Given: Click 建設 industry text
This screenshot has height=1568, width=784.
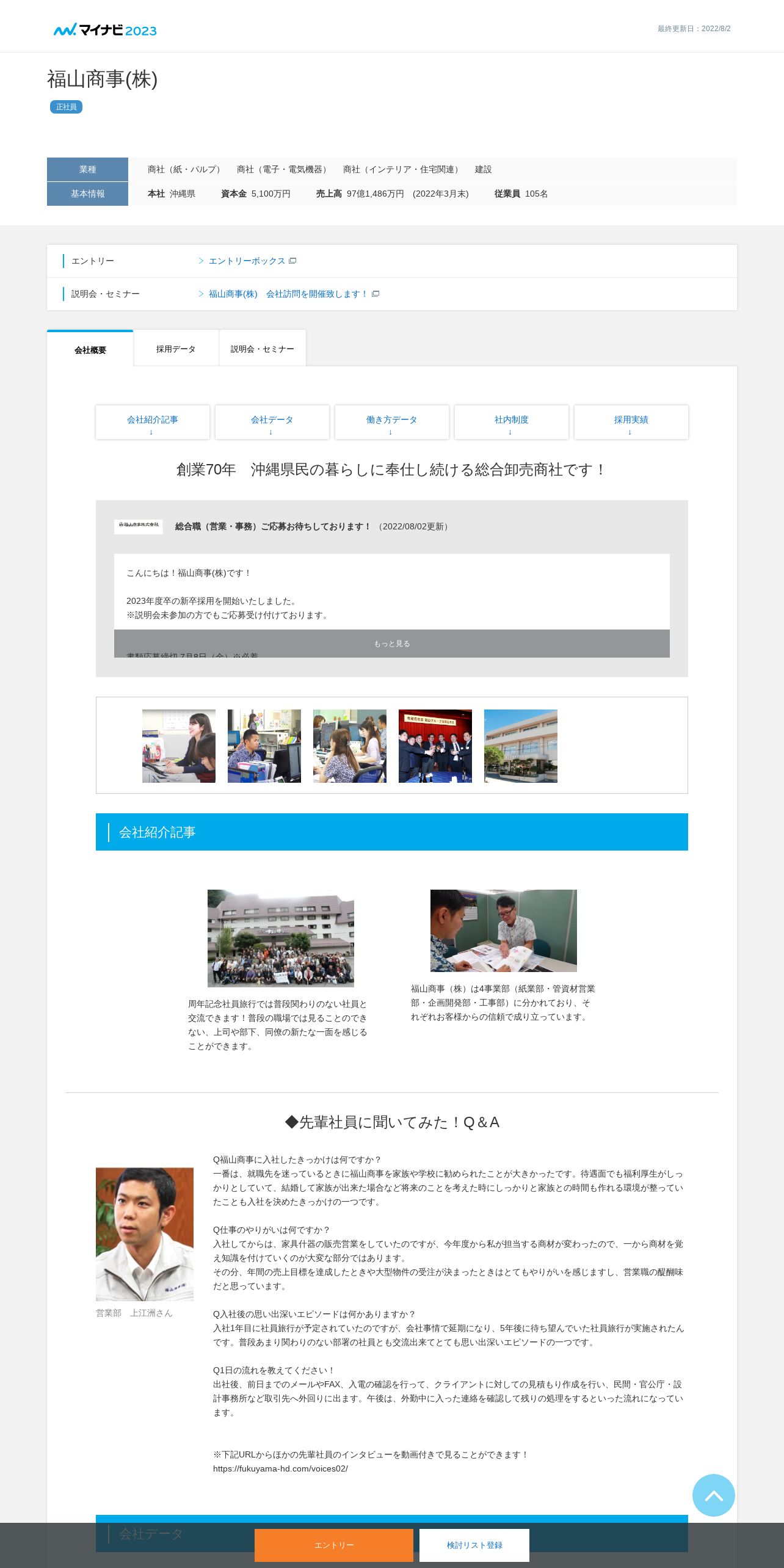Looking at the screenshot, I should tap(484, 169).
